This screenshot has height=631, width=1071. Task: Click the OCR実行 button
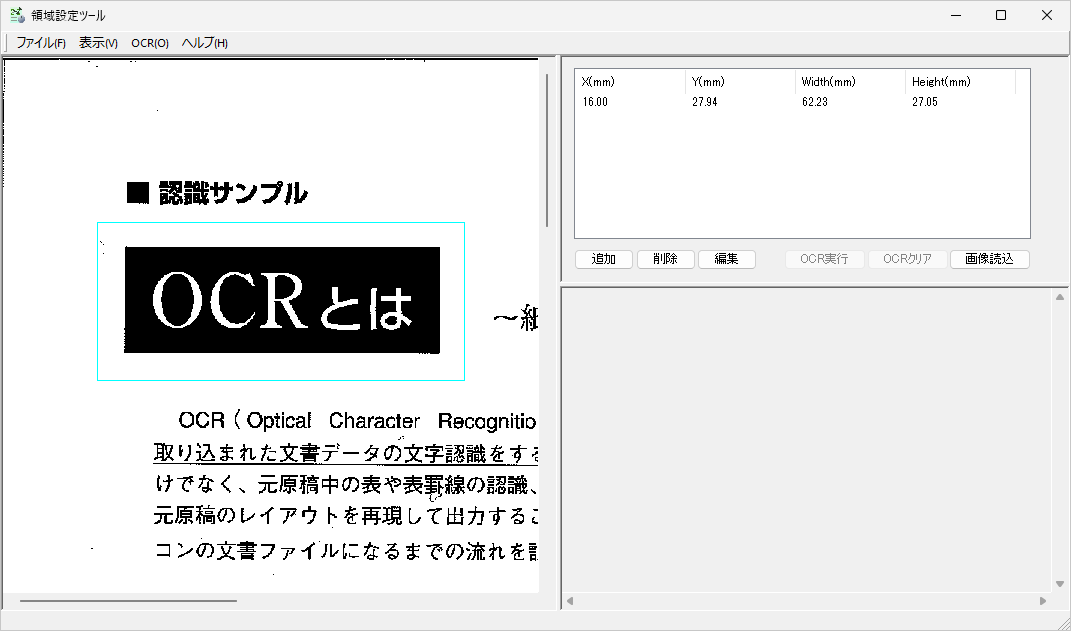tap(824, 258)
